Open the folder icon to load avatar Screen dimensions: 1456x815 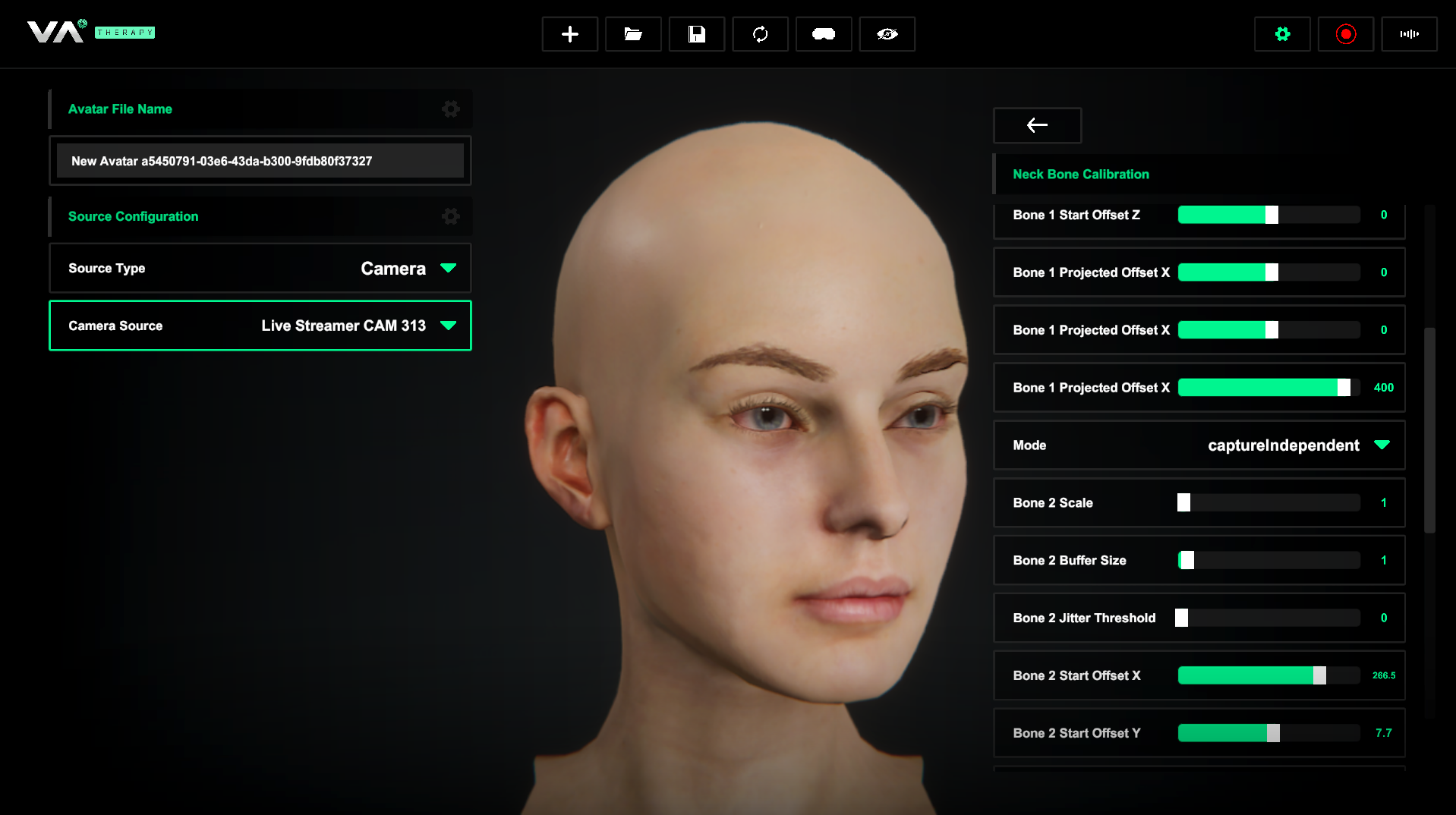pyautogui.click(x=633, y=34)
